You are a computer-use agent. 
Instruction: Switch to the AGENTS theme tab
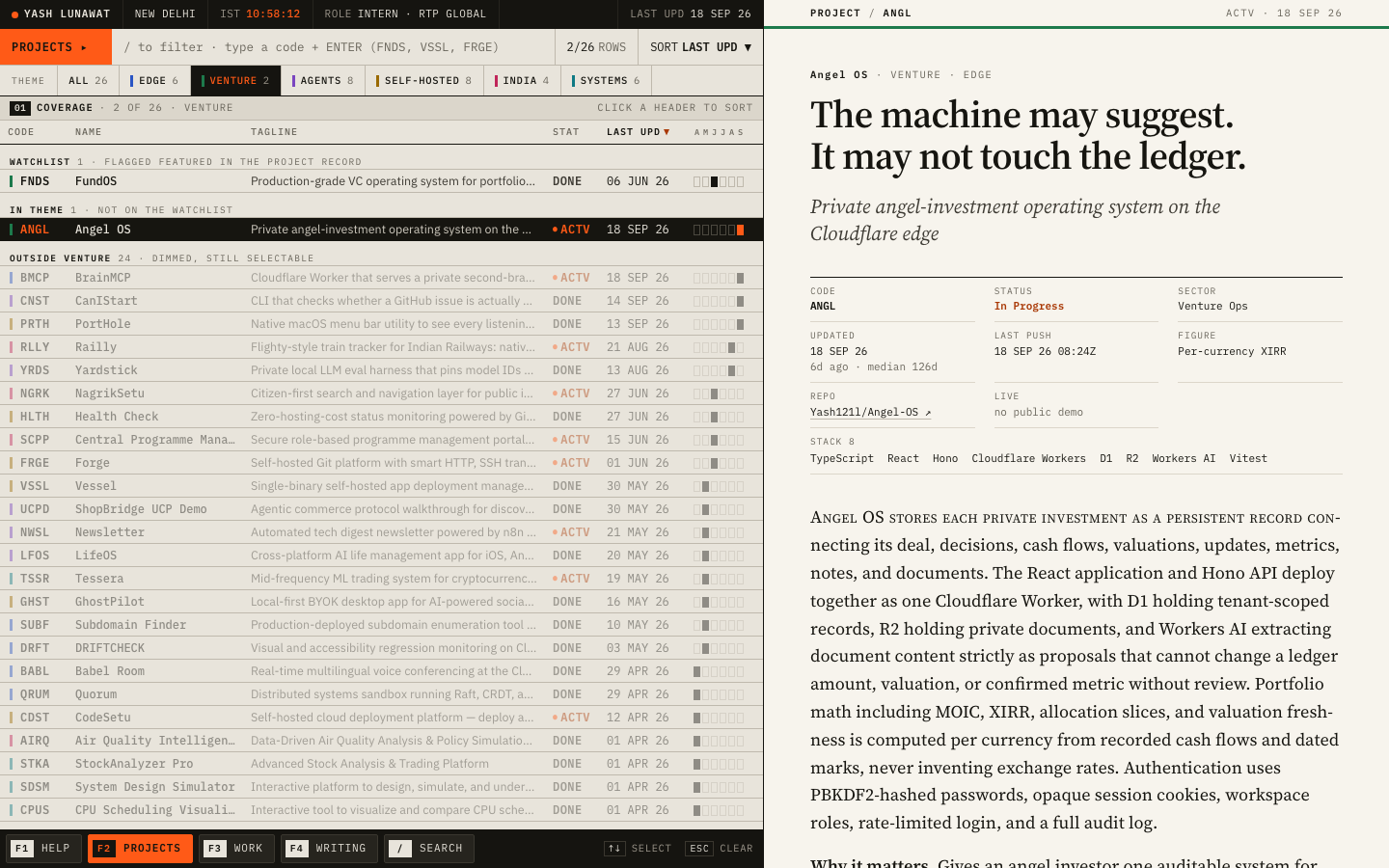323,81
